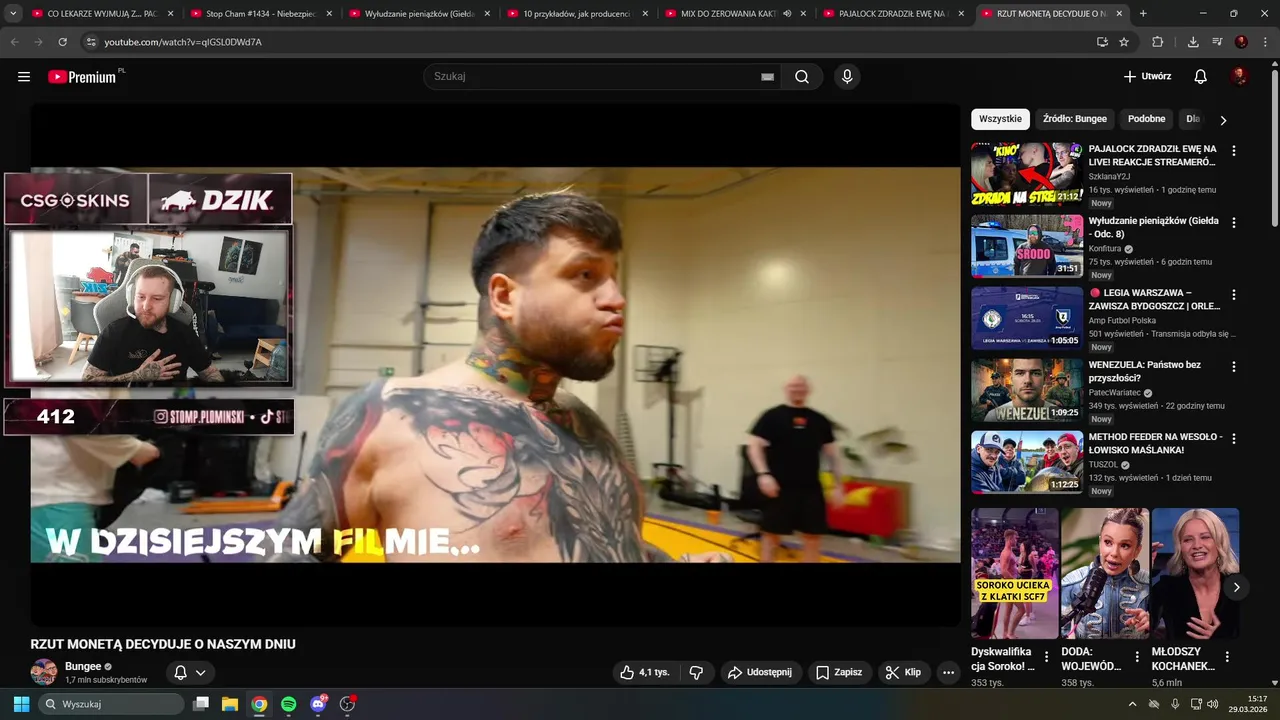Open options for Wyłudzanie pieniążków video
Viewport: 1280px width, 720px height.
coord(1233,223)
